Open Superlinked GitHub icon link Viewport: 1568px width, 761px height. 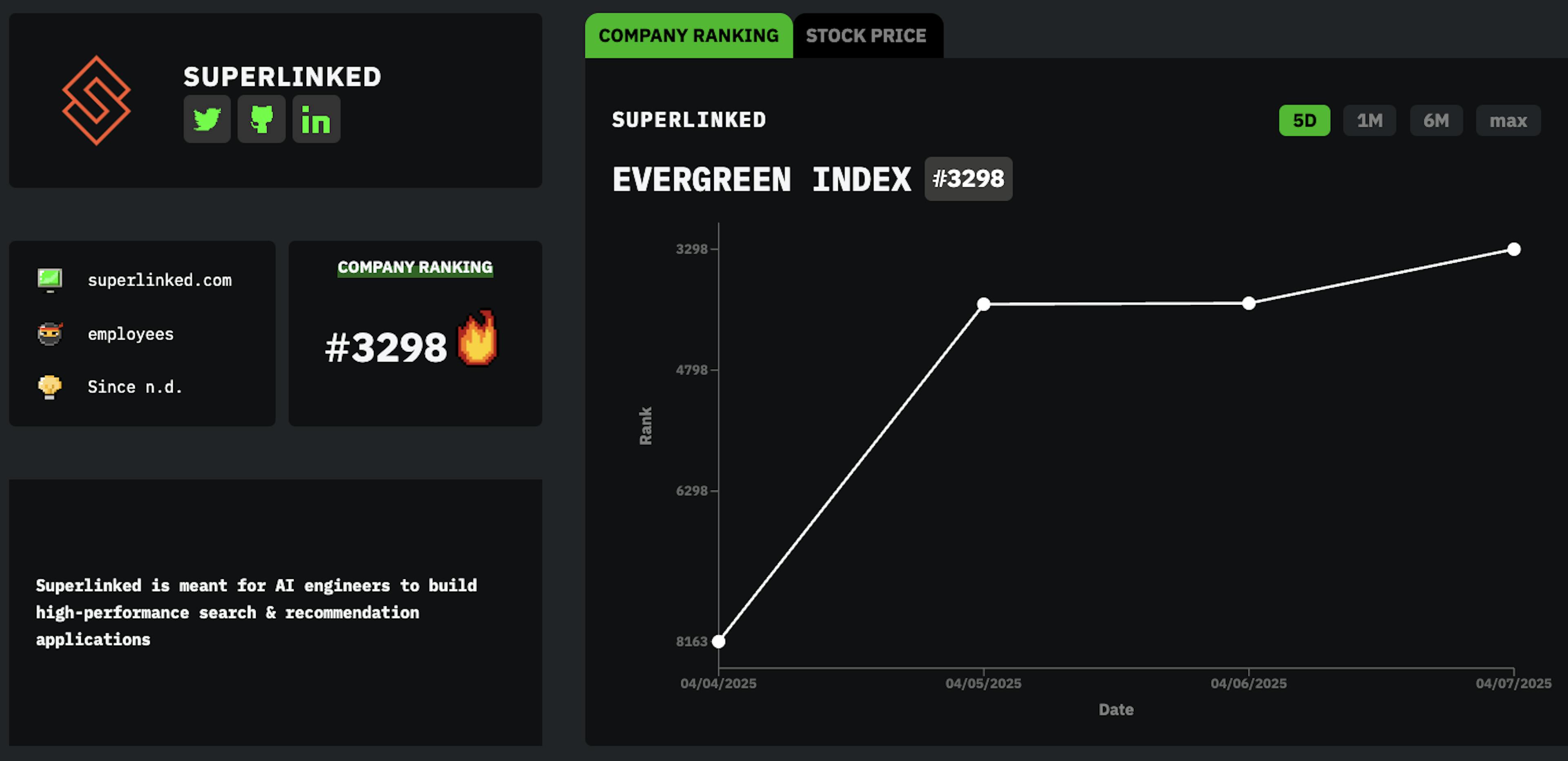click(261, 119)
